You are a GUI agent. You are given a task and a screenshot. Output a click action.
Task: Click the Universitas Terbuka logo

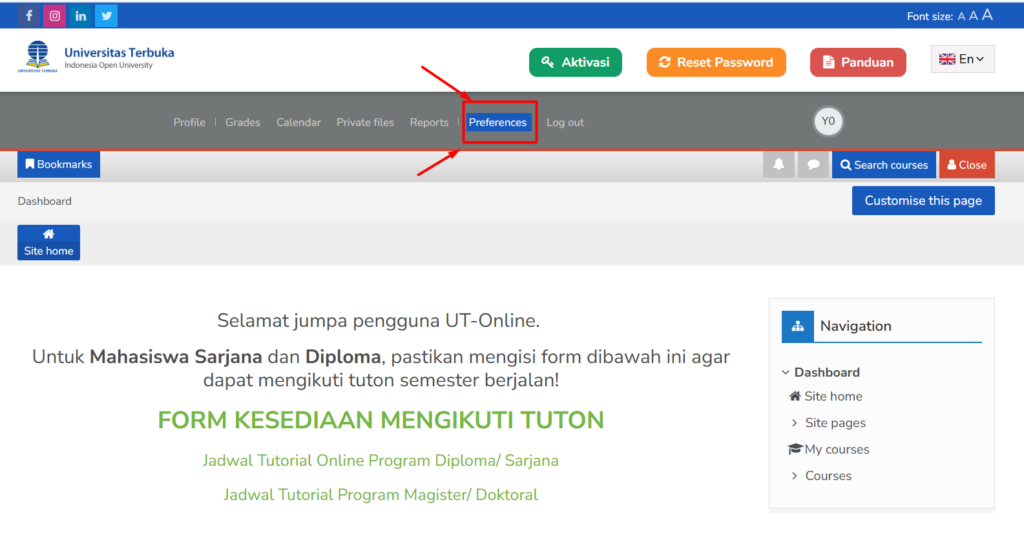96,58
